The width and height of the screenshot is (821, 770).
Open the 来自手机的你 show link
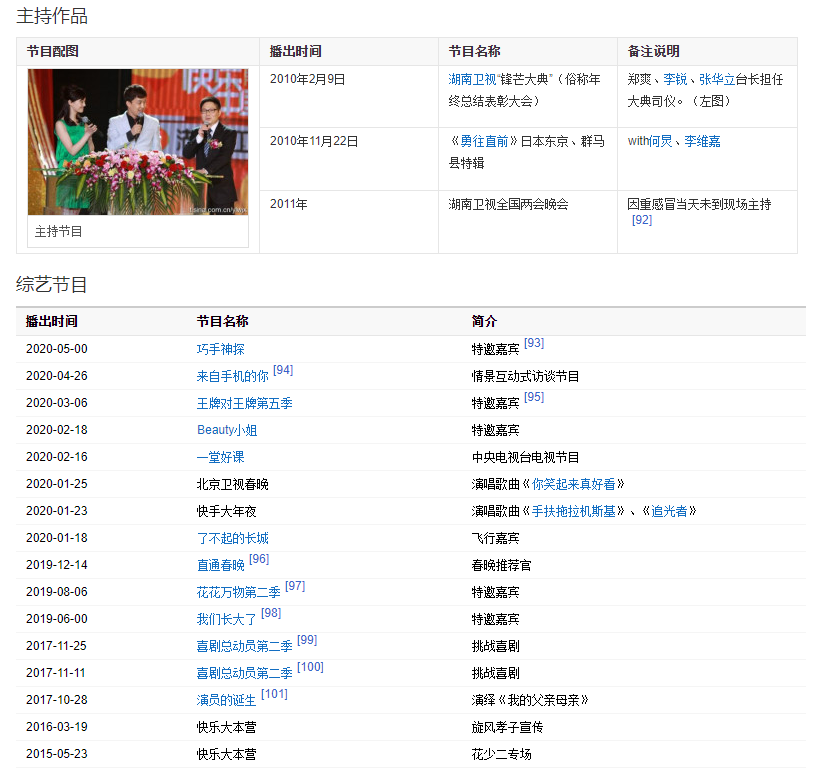click(x=232, y=377)
